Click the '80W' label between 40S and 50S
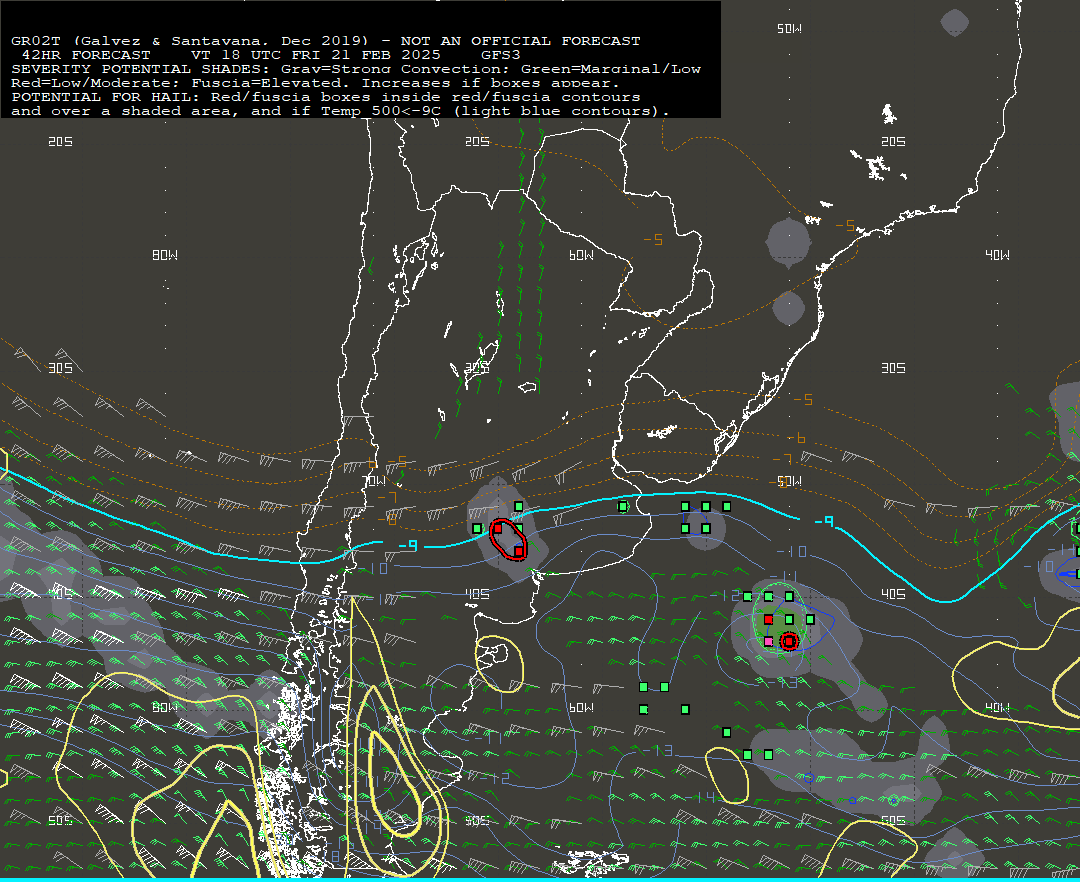 [165, 707]
